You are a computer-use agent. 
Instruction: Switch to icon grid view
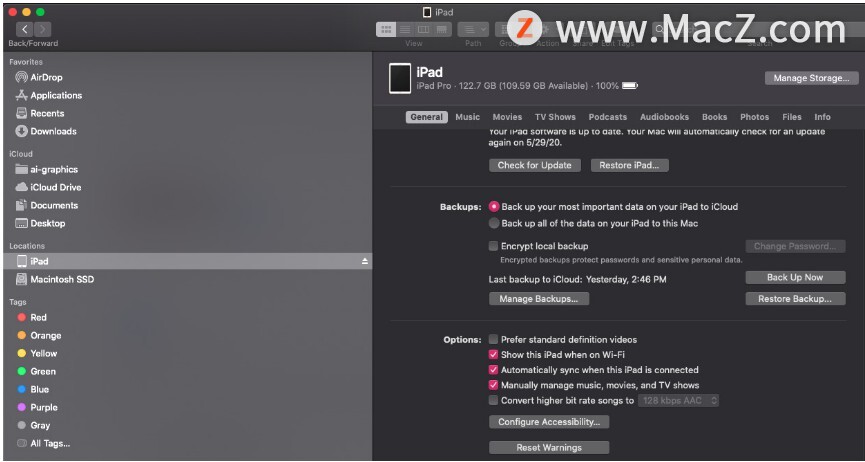(x=386, y=29)
